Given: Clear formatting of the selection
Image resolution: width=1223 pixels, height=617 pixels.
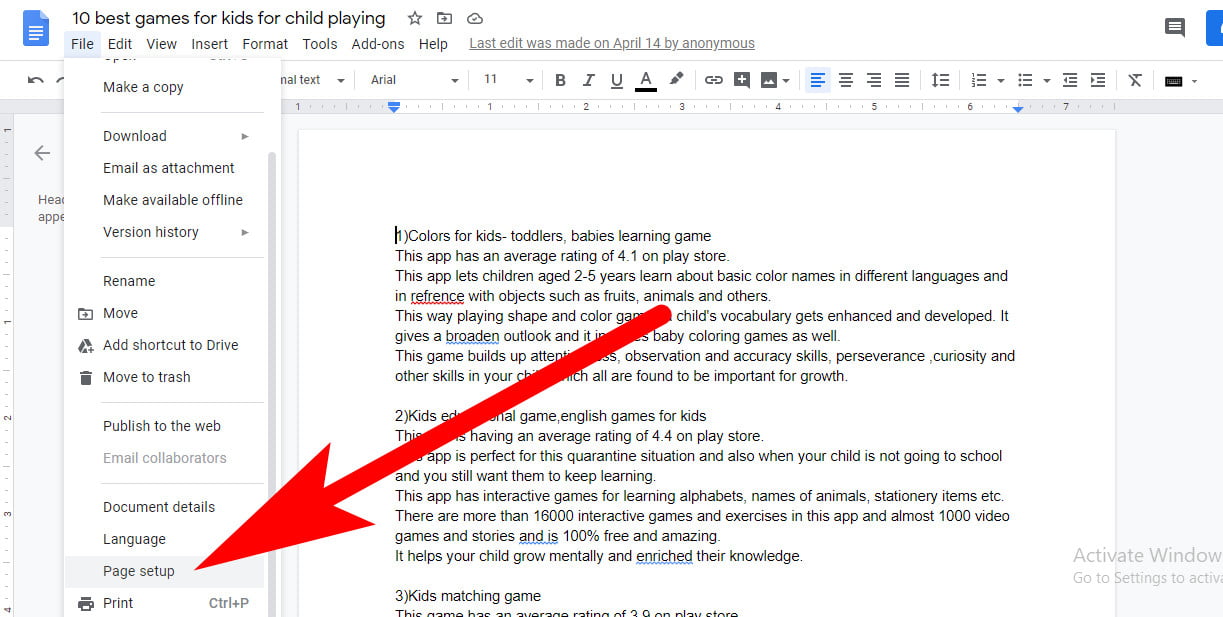Looking at the screenshot, I should coord(1135,80).
